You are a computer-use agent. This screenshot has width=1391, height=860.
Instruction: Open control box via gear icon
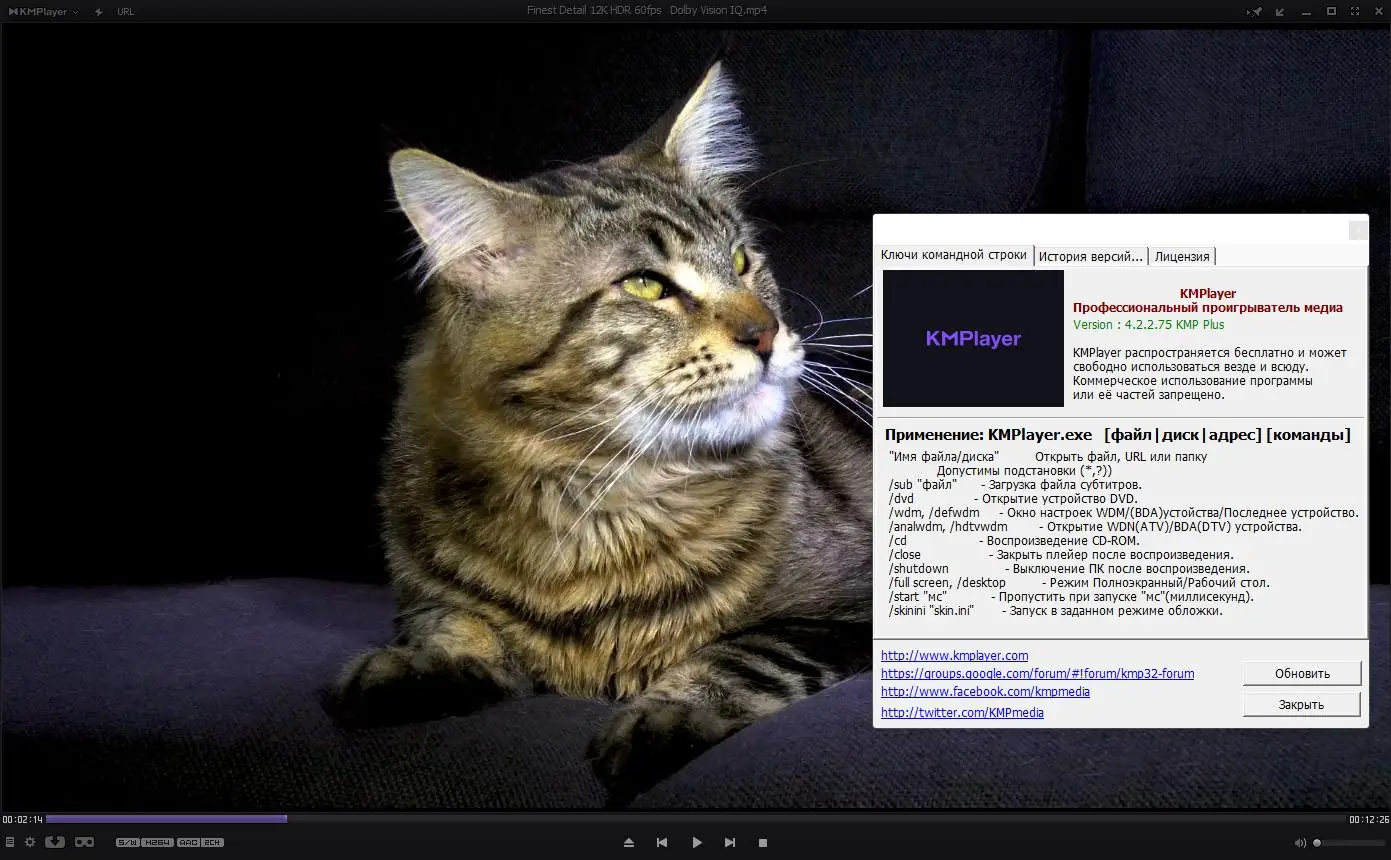pyautogui.click(x=30, y=842)
